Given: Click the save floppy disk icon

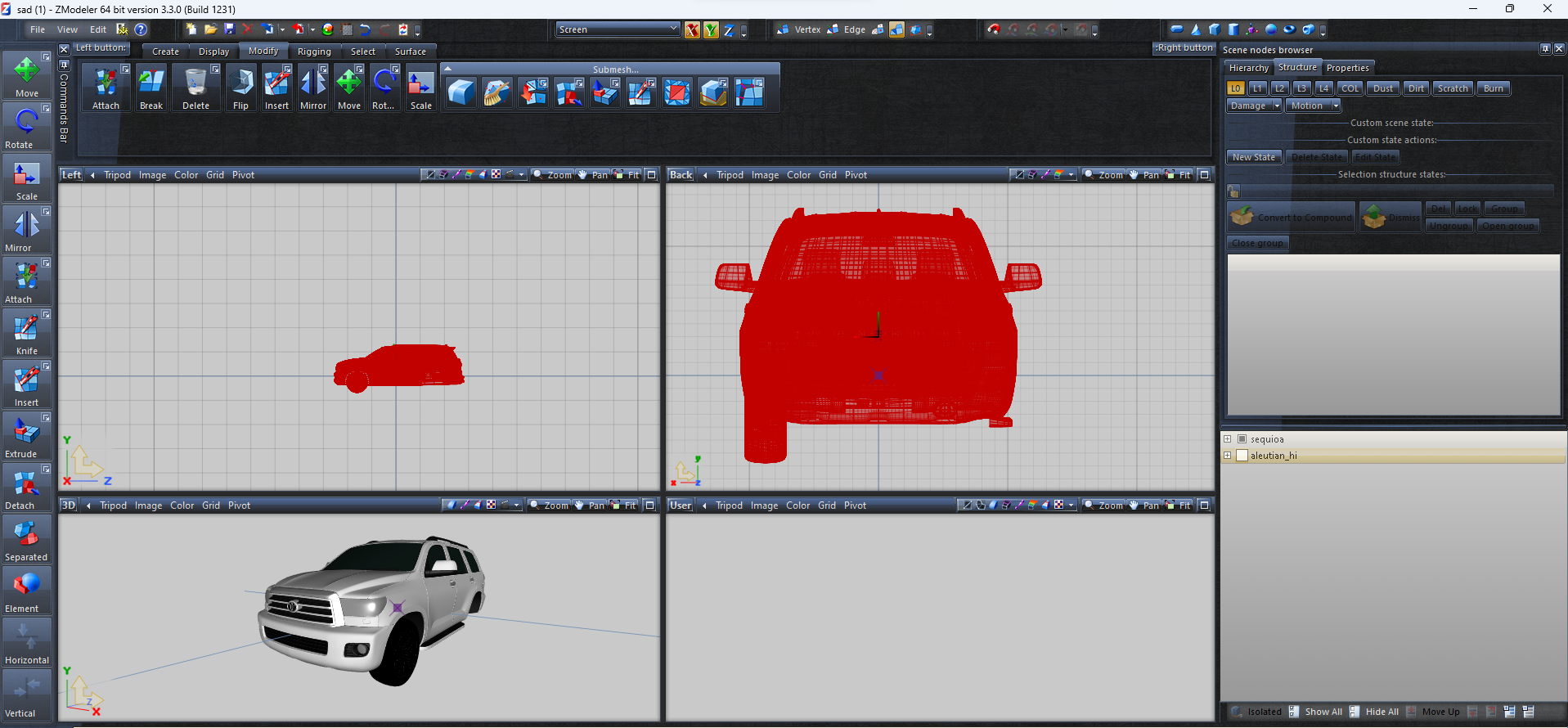Looking at the screenshot, I should point(229,29).
